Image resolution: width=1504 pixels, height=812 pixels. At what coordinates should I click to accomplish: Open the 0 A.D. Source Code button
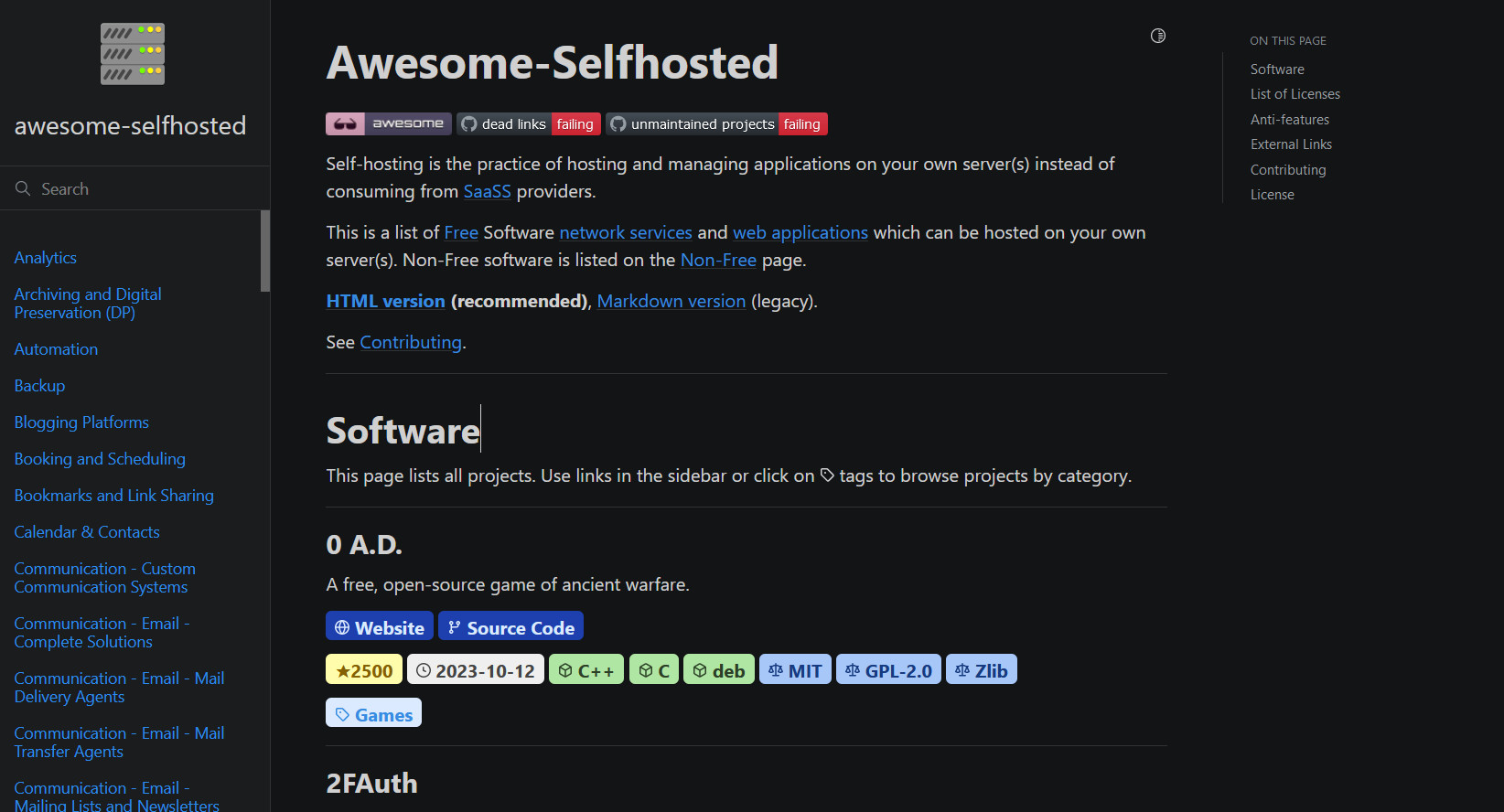[x=510, y=626]
